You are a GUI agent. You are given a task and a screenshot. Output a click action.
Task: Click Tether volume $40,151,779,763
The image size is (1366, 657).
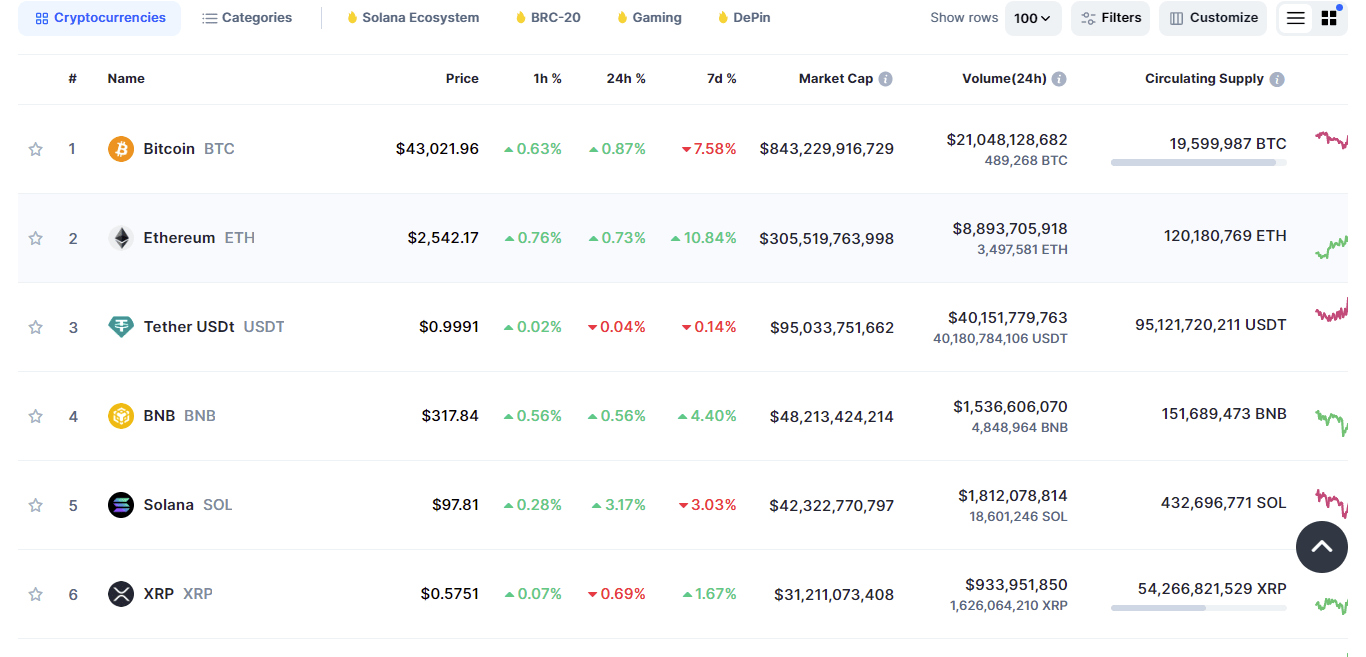(1008, 318)
